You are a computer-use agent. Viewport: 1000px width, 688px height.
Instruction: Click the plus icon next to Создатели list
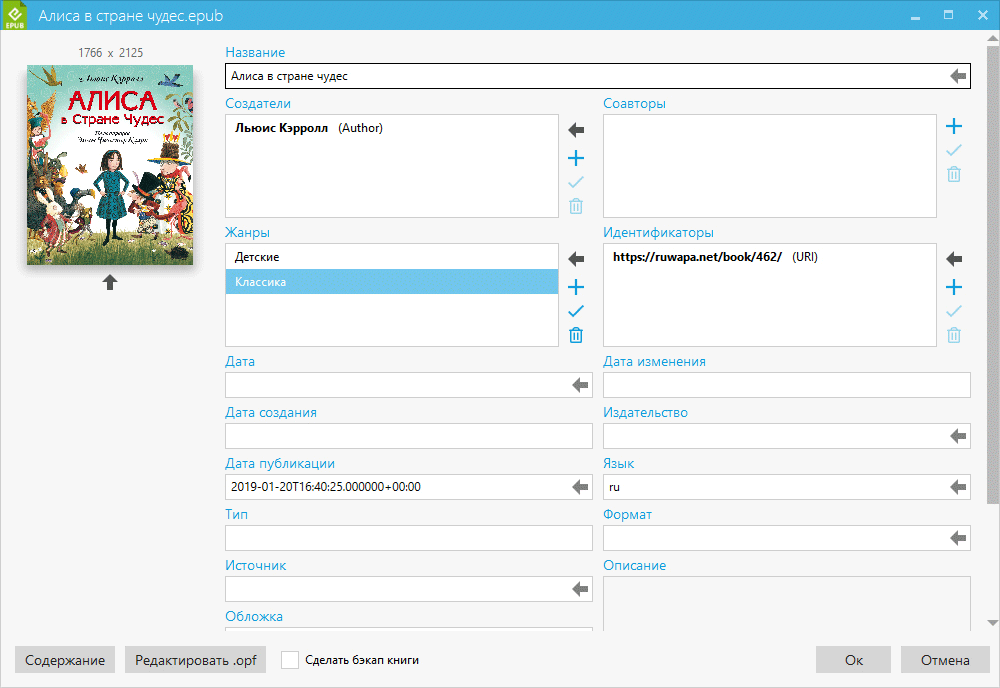coord(576,158)
